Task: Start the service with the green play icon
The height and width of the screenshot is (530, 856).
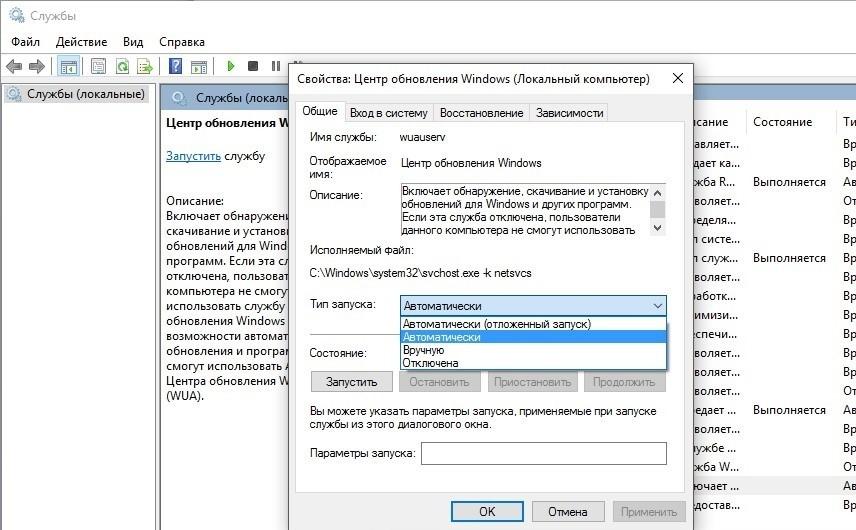Action: tap(230, 66)
